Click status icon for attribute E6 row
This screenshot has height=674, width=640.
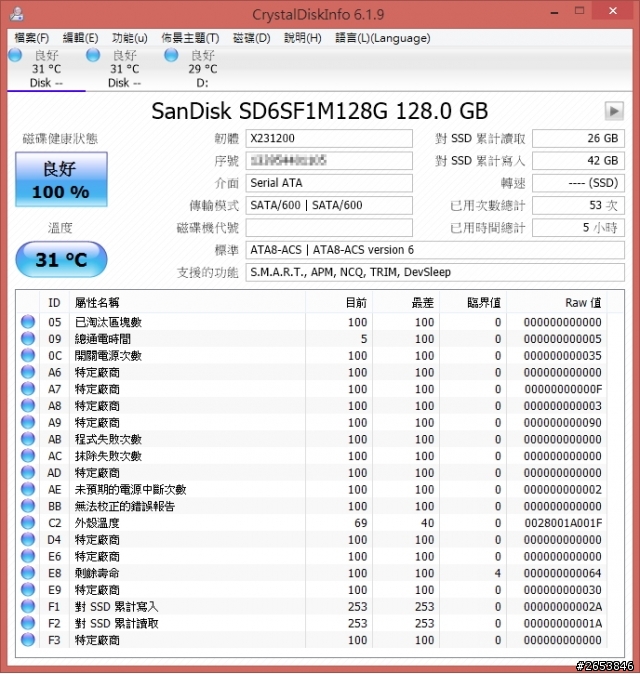tap(28, 556)
